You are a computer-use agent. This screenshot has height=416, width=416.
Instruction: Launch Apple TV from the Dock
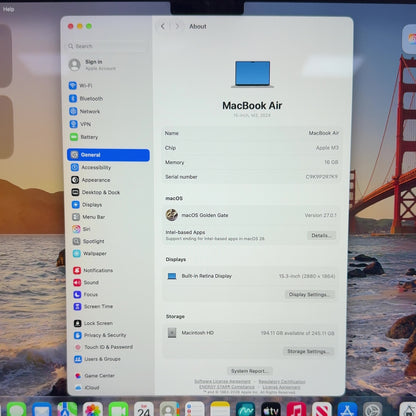[x=271, y=410]
